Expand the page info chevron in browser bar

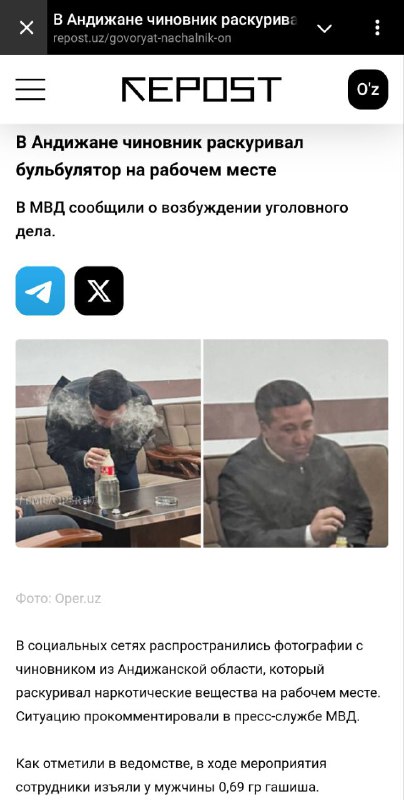pyautogui.click(x=324, y=28)
